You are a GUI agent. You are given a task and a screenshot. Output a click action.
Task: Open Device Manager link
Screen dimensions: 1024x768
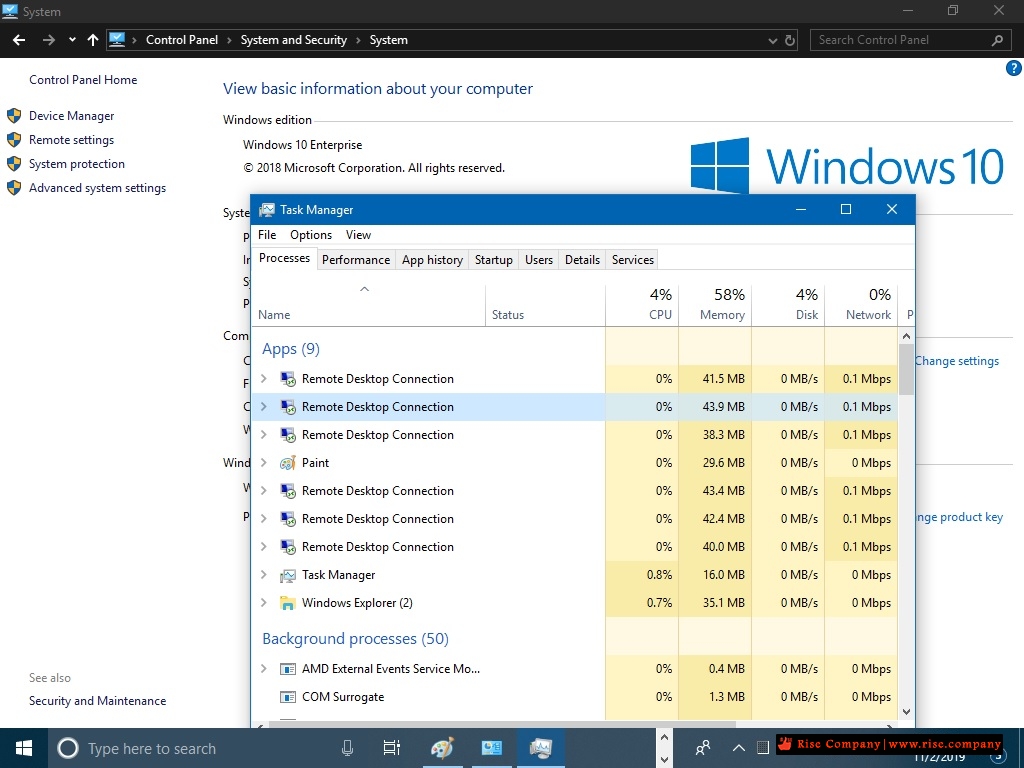coord(72,116)
